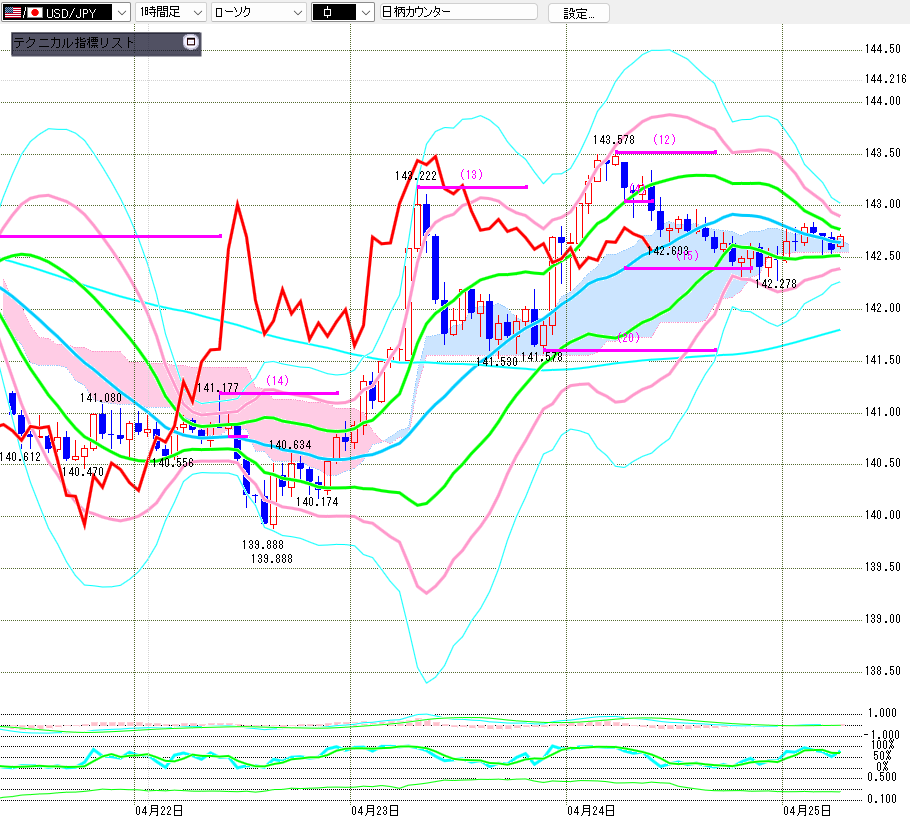Image resolution: width=910 pixels, height=820 pixels.
Task: Click the 0.100 sub-chart axis label
Action: coord(882,799)
